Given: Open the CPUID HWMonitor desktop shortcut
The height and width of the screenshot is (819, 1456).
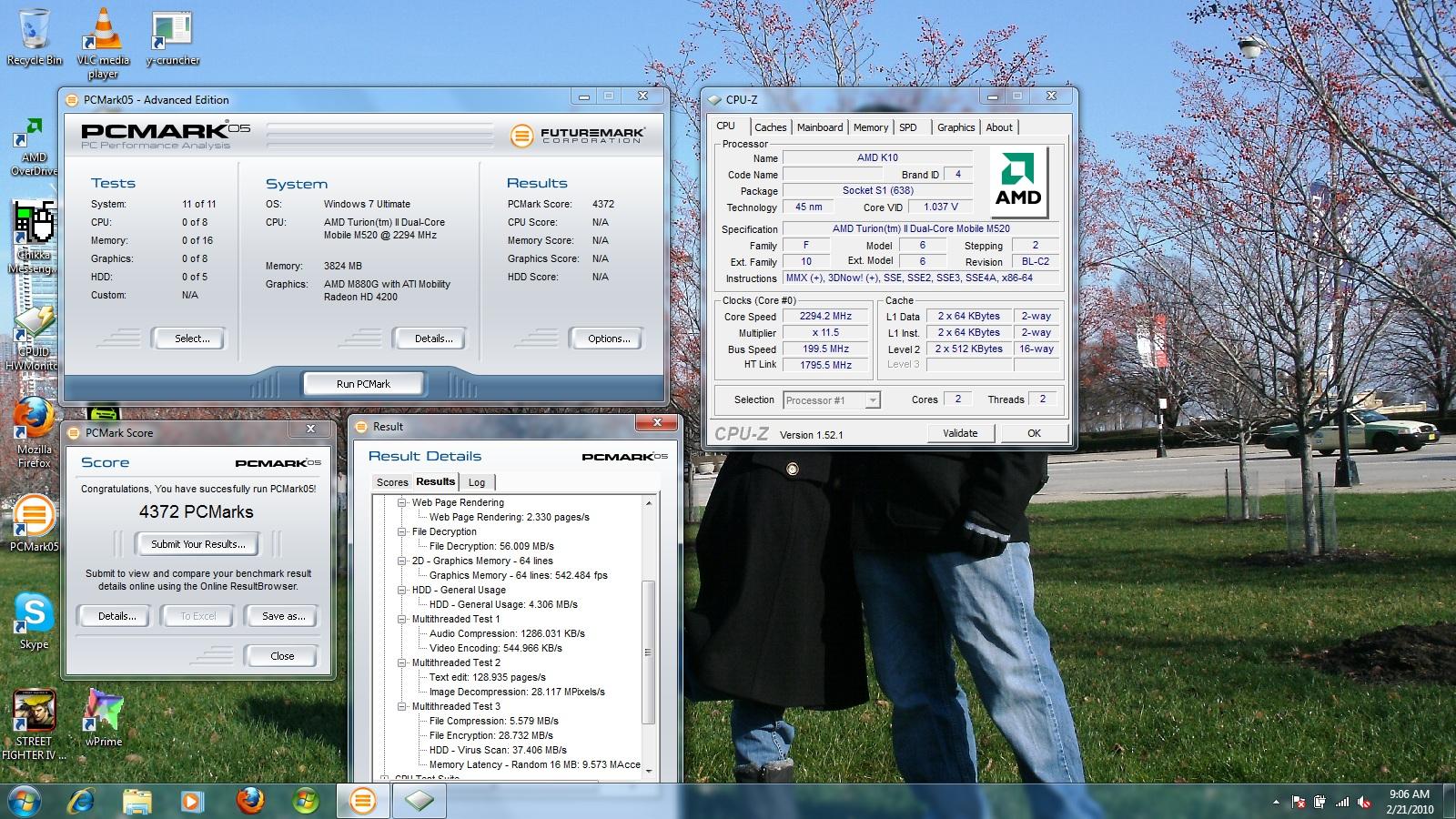Looking at the screenshot, I should click(x=34, y=339).
